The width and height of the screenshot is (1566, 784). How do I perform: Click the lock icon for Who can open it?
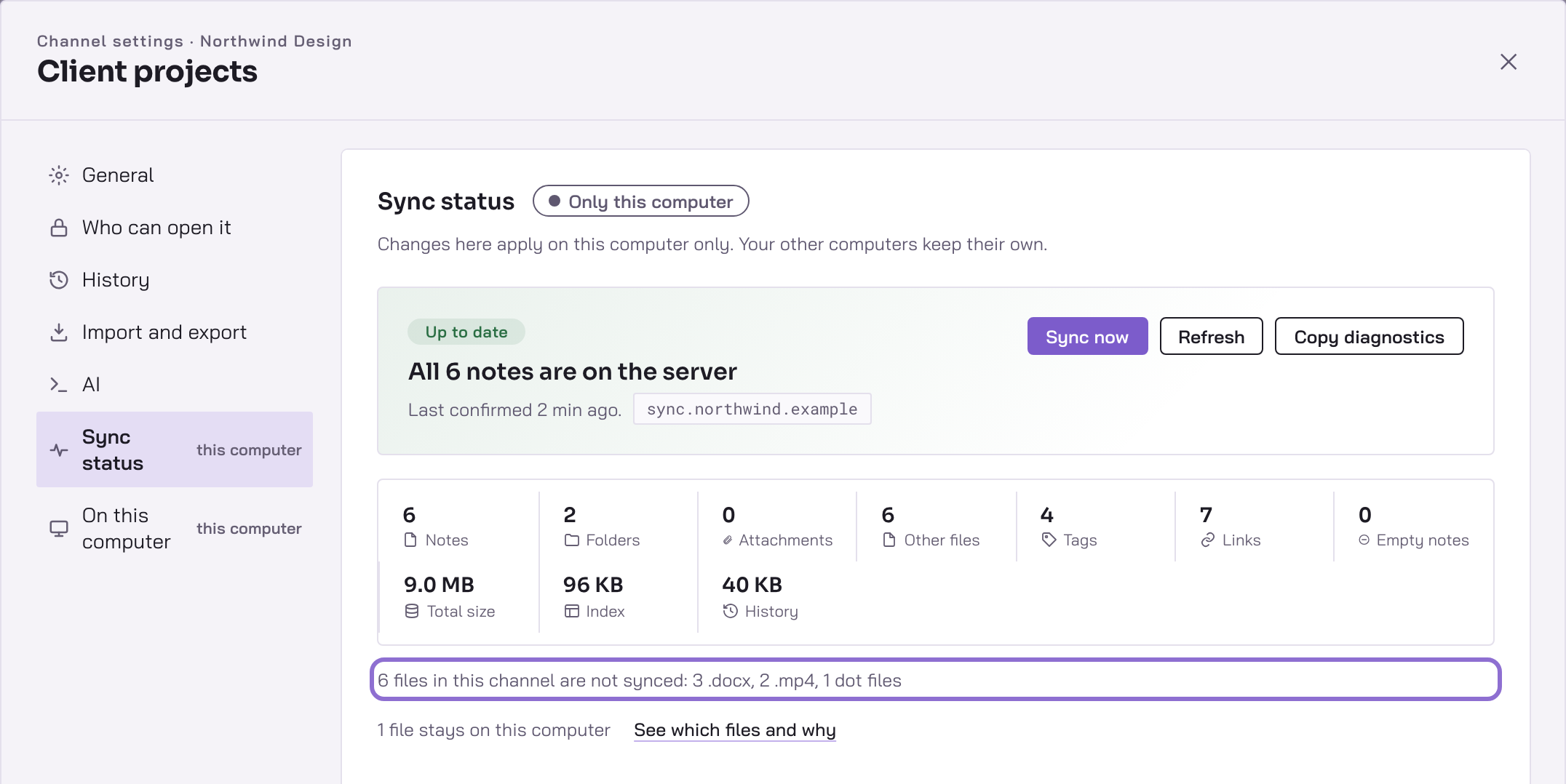pyautogui.click(x=59, y=228)
